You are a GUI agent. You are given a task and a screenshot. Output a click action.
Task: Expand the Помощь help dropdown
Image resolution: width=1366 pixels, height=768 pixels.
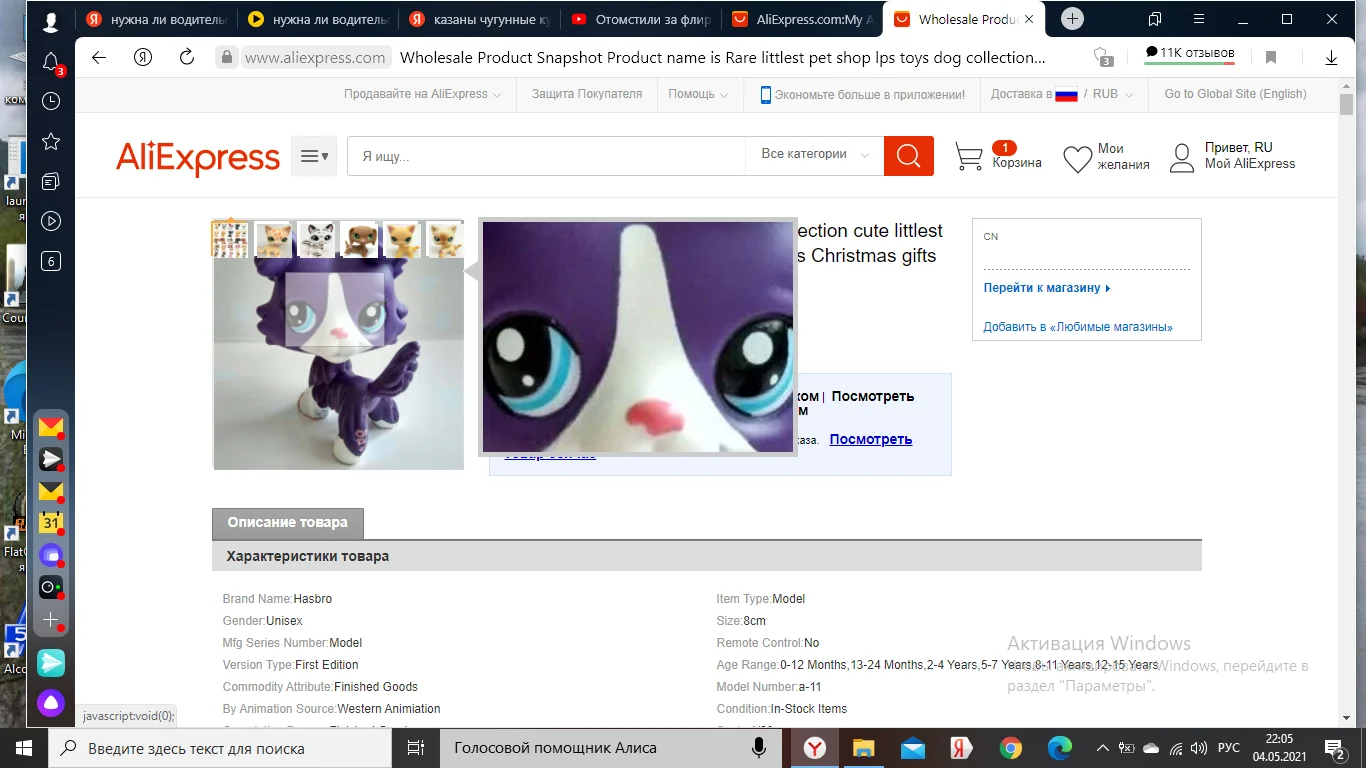pos(698,94)
